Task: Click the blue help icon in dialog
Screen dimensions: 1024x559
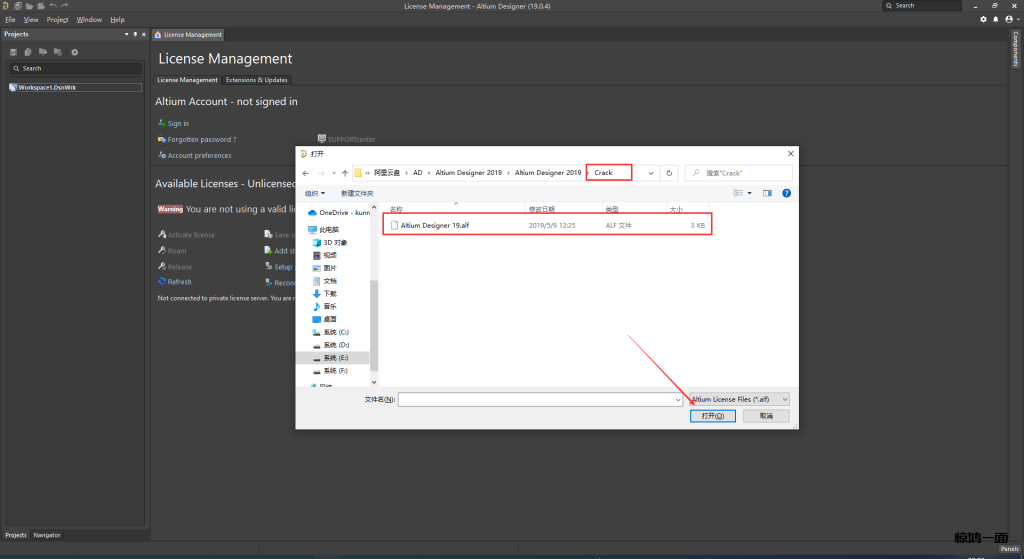Action: pyautogui.click(x=787, y=193)
